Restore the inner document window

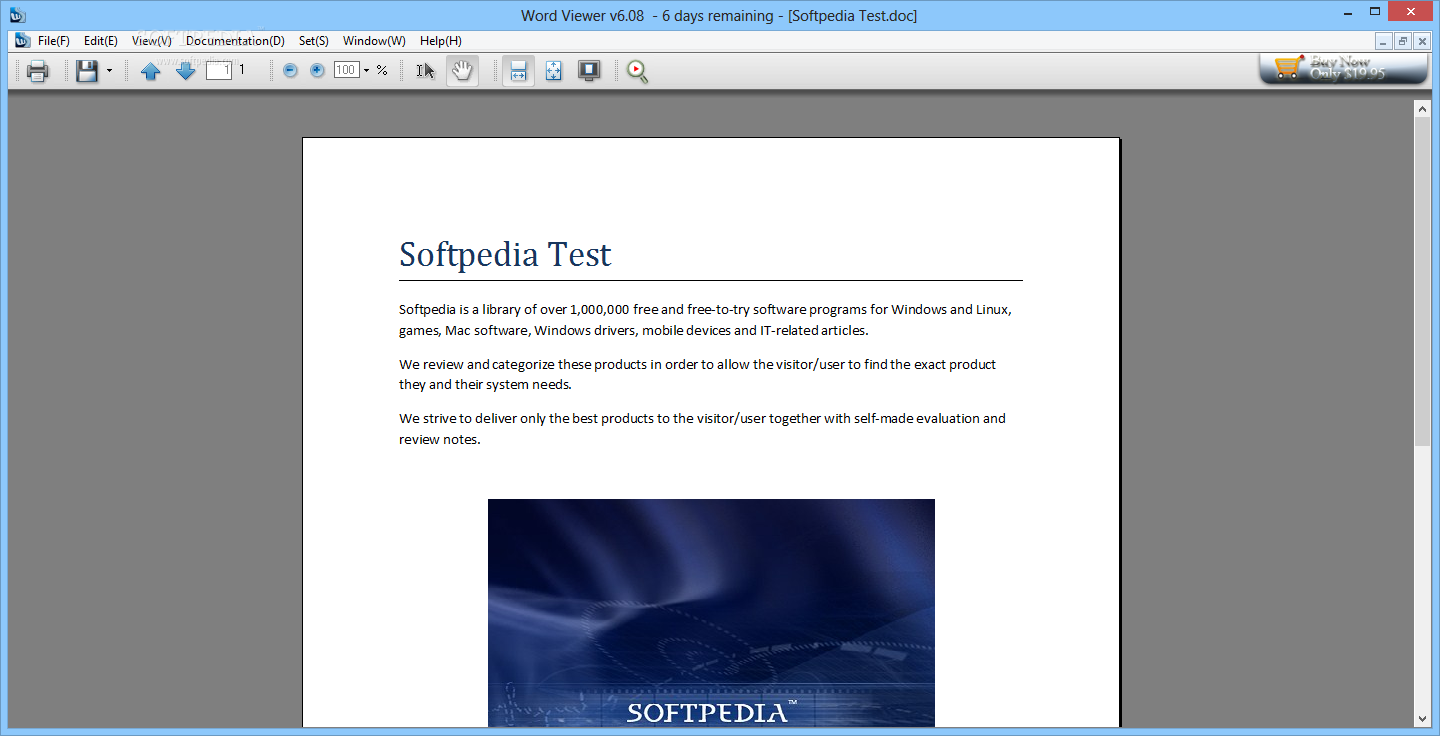pos(1403,41)
